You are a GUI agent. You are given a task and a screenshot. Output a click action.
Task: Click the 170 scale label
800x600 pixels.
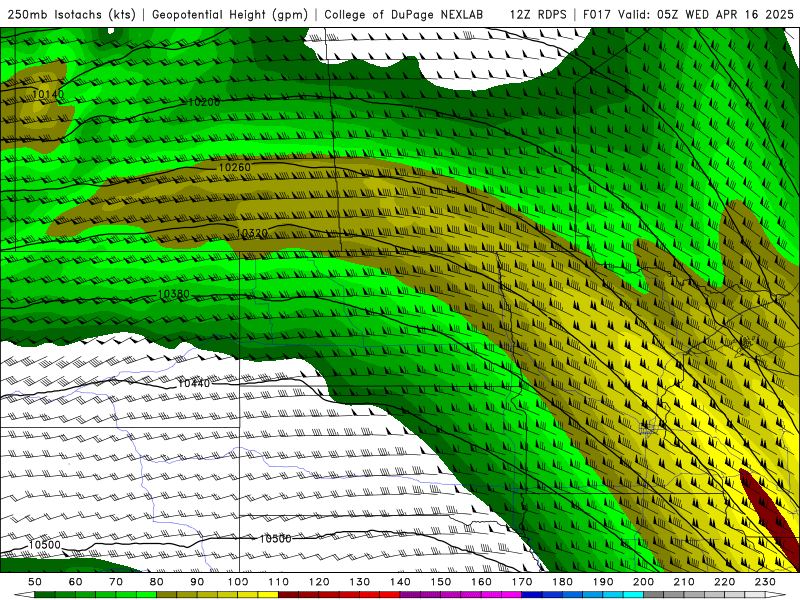pyautogui.click(x=522, y=582)
